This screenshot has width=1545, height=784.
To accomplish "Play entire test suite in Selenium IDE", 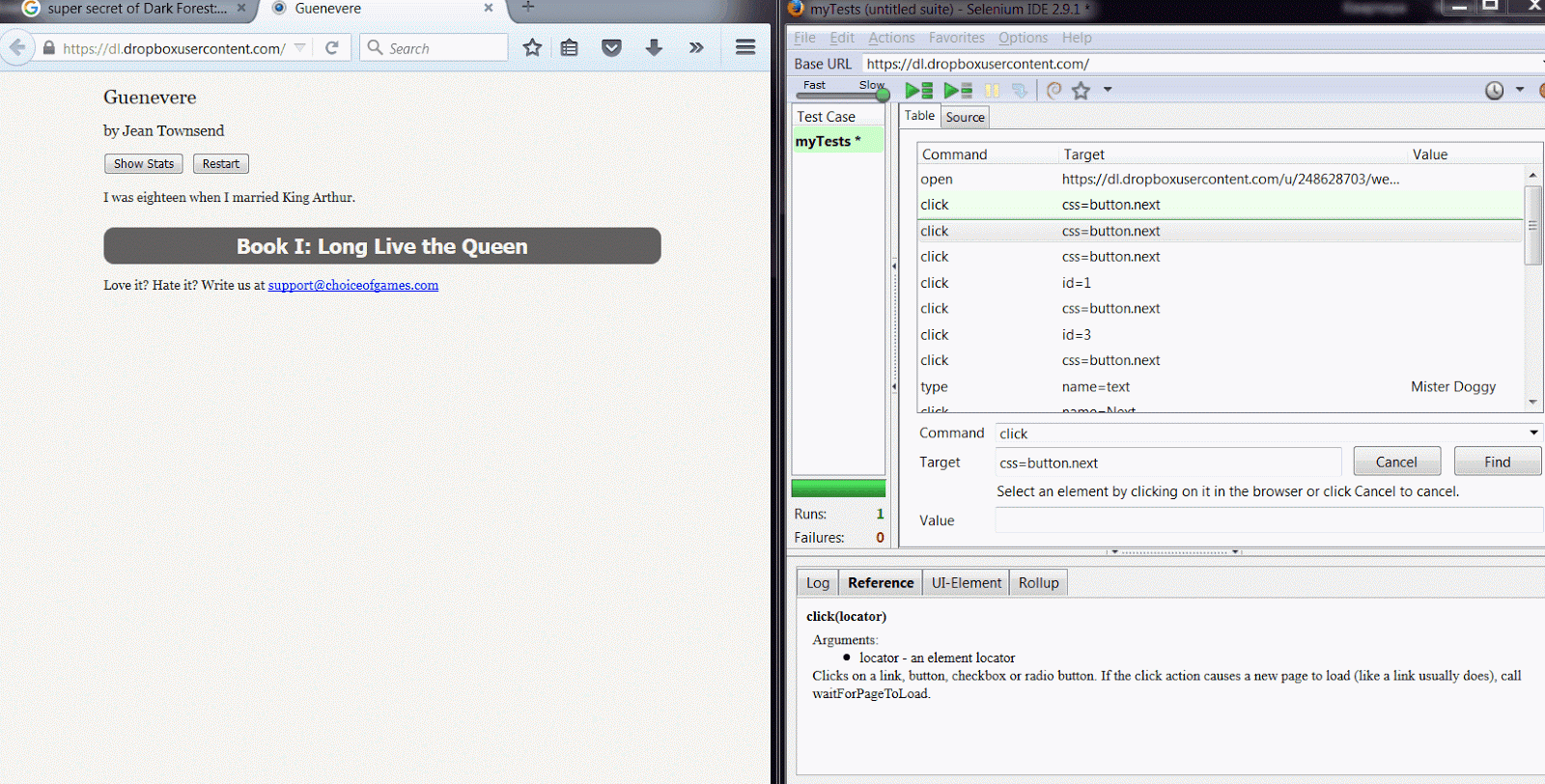I will (x=918, y=90).
